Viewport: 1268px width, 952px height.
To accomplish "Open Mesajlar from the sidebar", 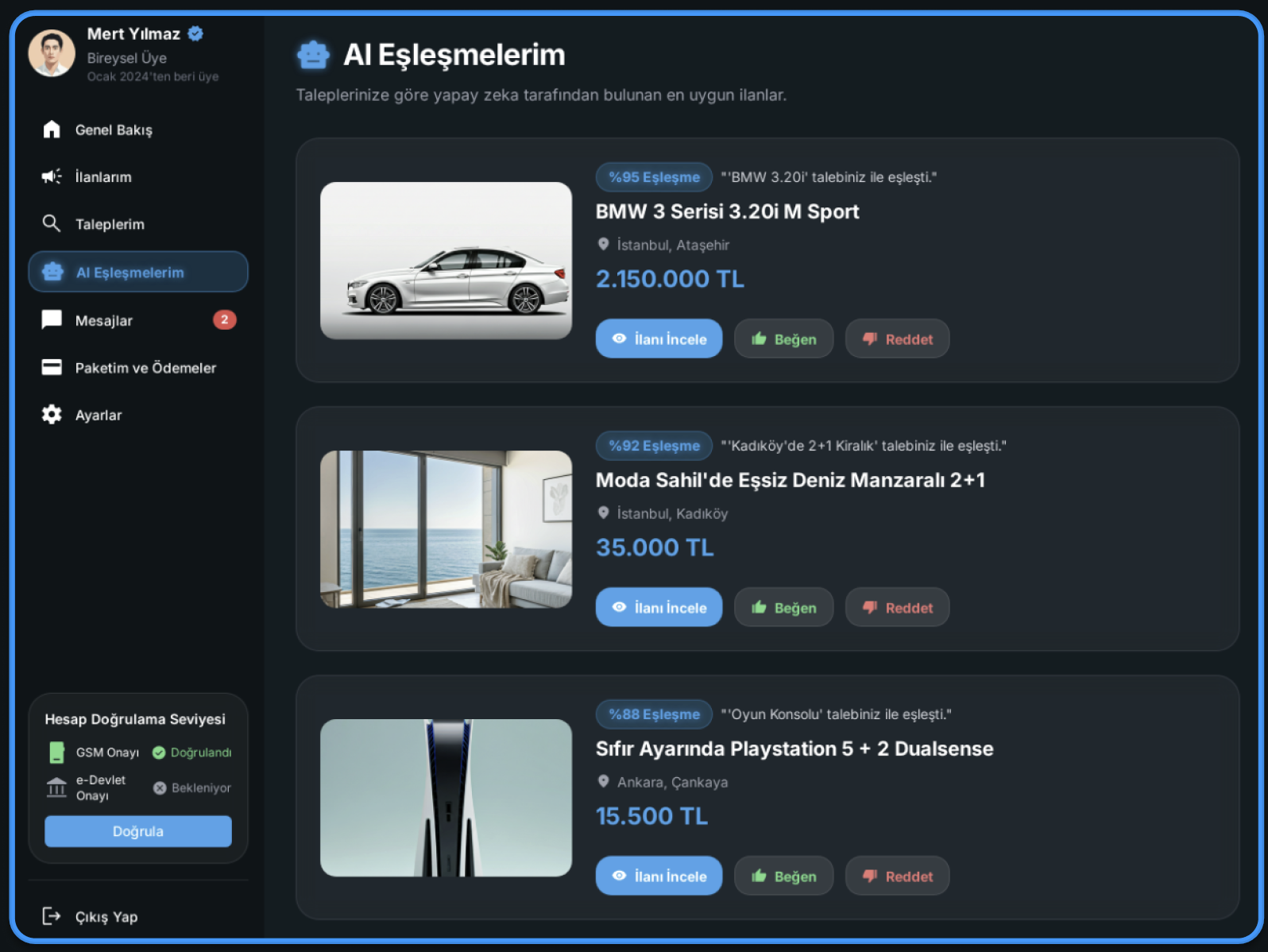I will (104, 320).
